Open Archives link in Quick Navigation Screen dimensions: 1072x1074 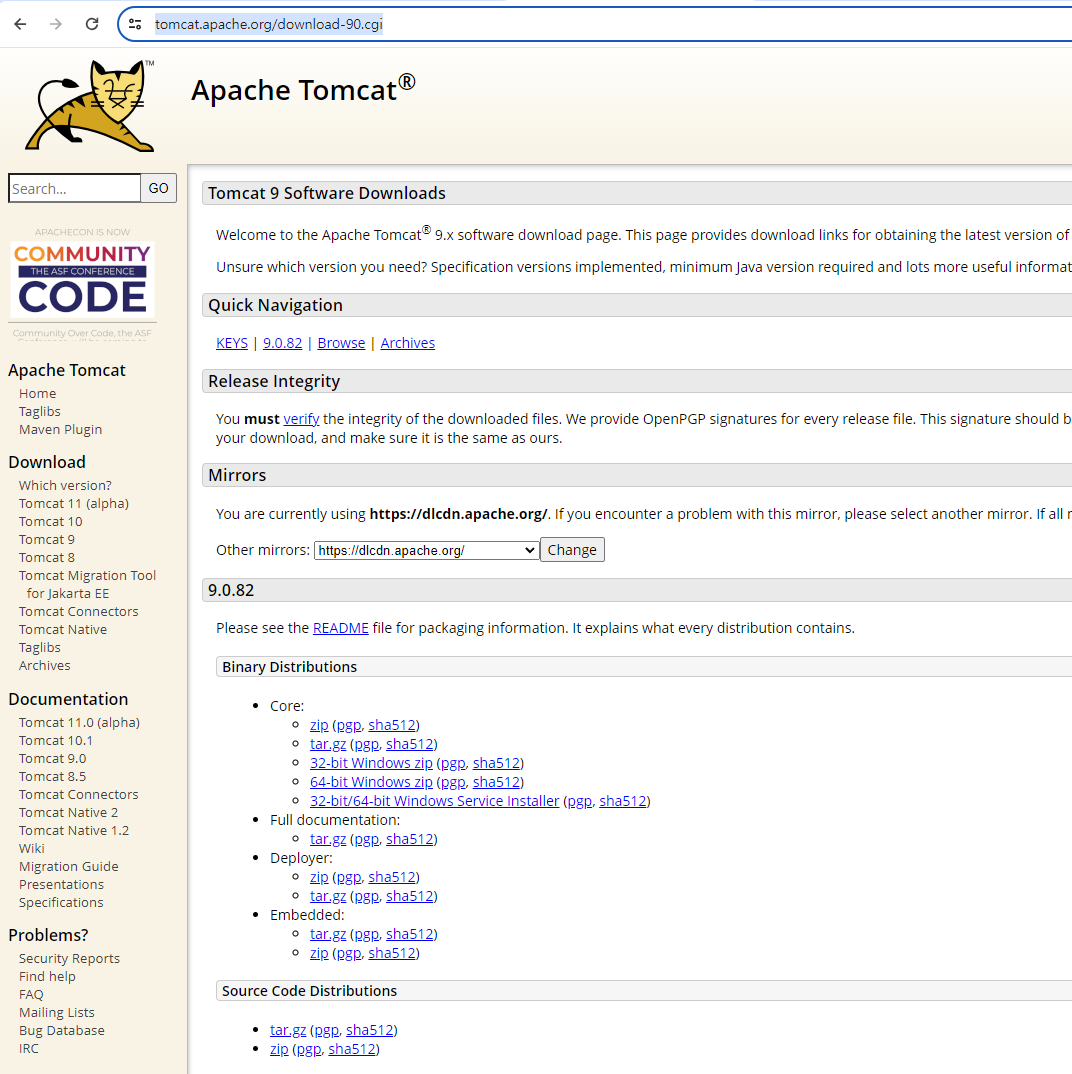tap(408, 342)
